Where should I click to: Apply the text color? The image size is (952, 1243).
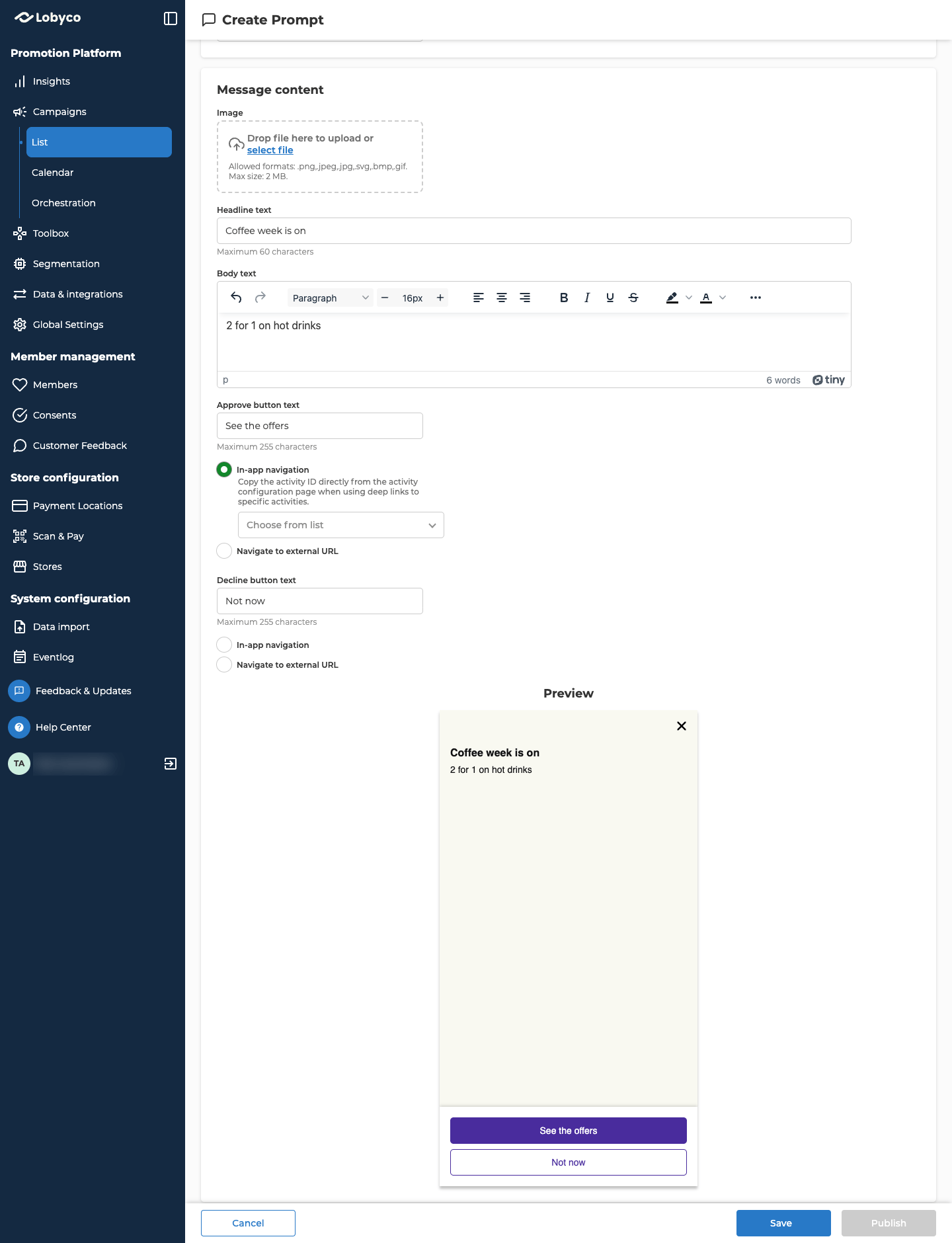click(x=706, y=298)
